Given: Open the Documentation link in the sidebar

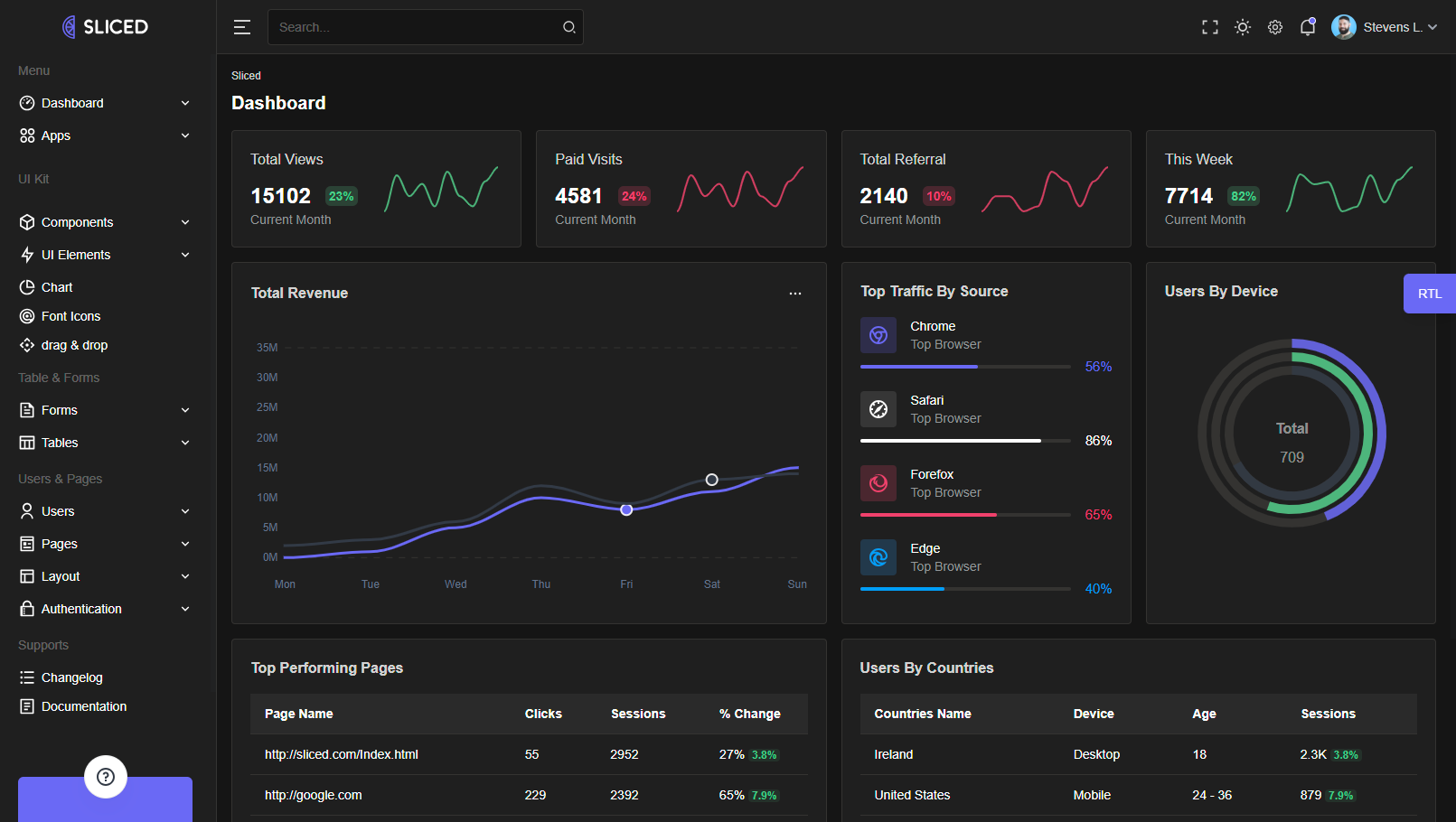Looking at the screenshot, I should click(x=83, y=706).
